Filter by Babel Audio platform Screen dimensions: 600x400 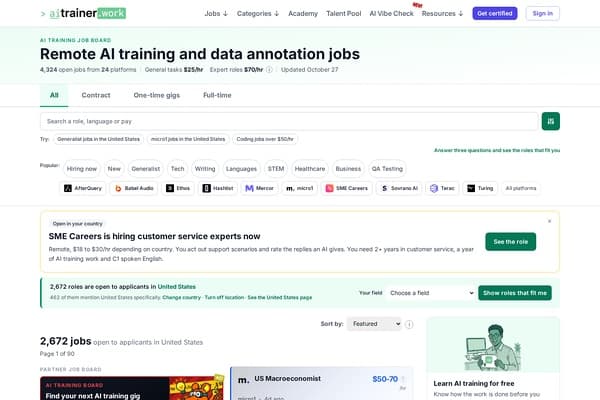point(134,188)
